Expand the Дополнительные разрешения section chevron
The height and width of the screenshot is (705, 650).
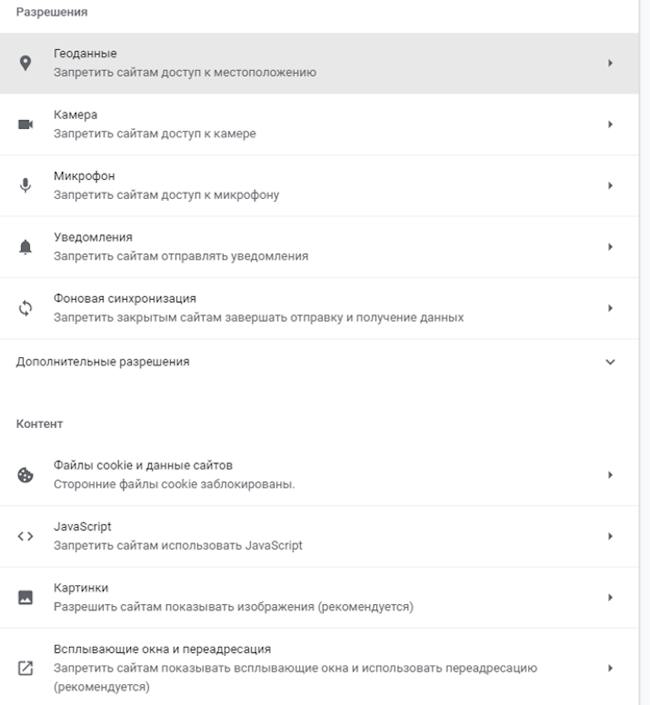pos(611,362)
